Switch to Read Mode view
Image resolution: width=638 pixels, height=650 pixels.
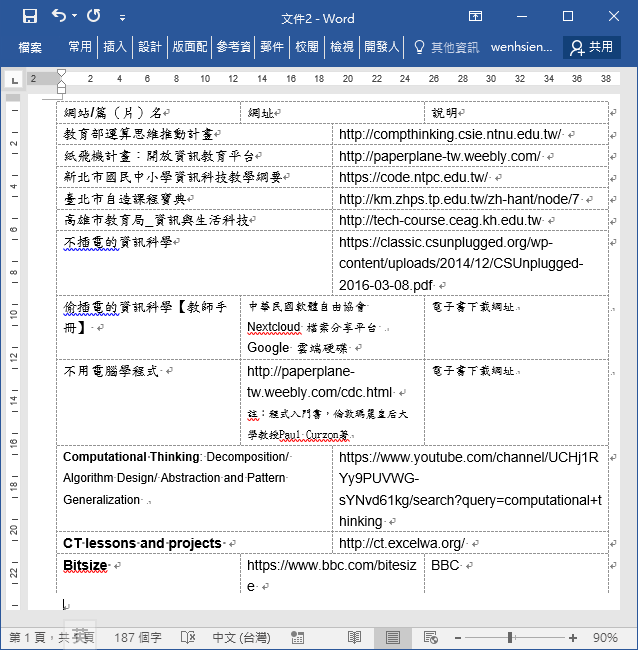coord(354,638)
